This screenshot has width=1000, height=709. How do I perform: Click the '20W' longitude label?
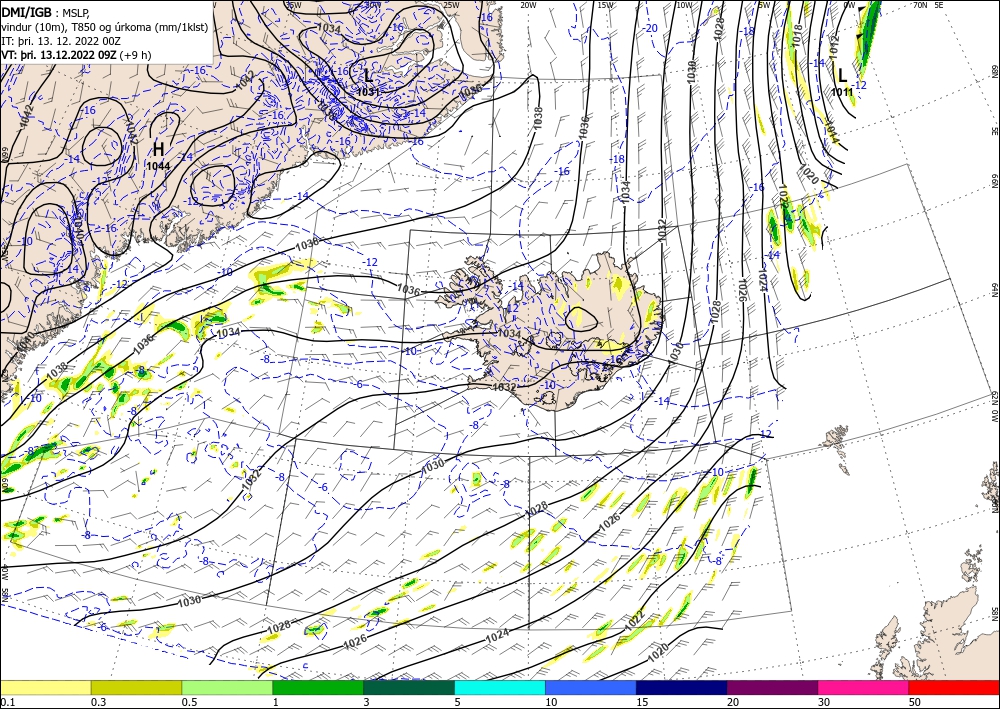tap(528, 4)
